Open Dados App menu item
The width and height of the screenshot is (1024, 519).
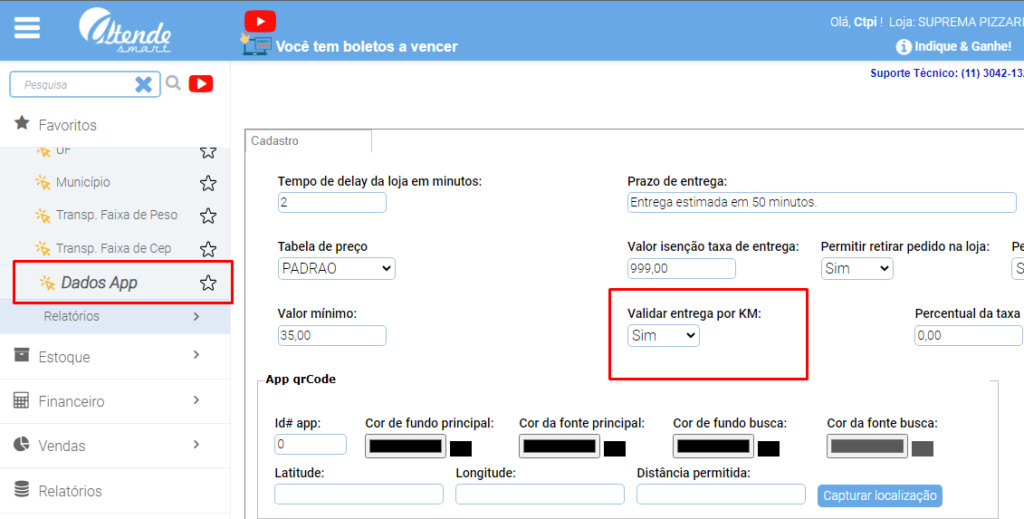tap(99, 283)
